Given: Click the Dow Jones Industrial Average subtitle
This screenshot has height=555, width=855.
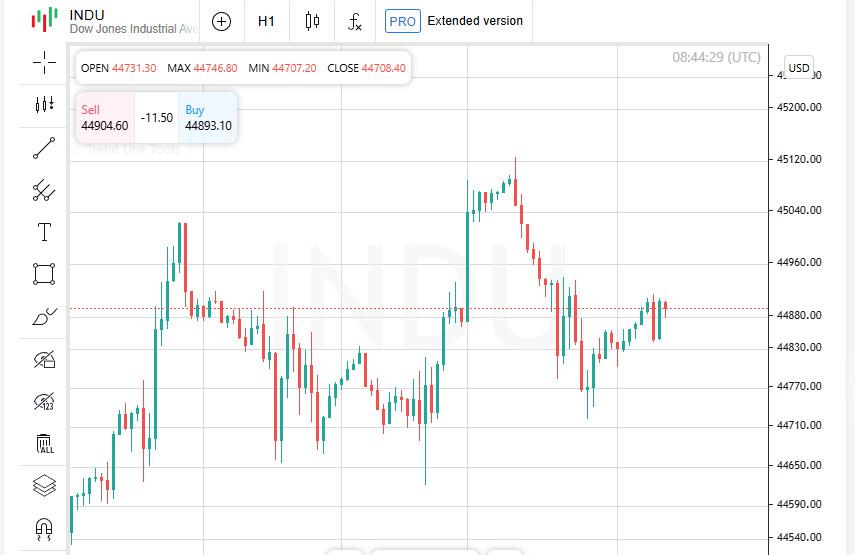Looking at the screenshot, I should click(x=134, y=29).
